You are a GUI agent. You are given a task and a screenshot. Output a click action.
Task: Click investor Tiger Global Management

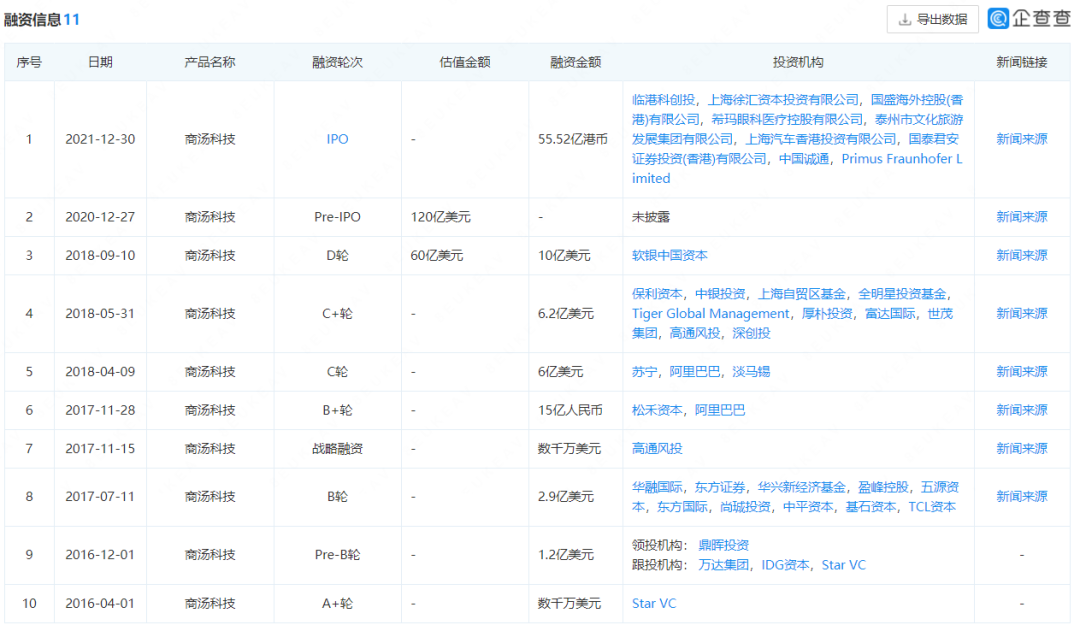[x=711, y=314]
